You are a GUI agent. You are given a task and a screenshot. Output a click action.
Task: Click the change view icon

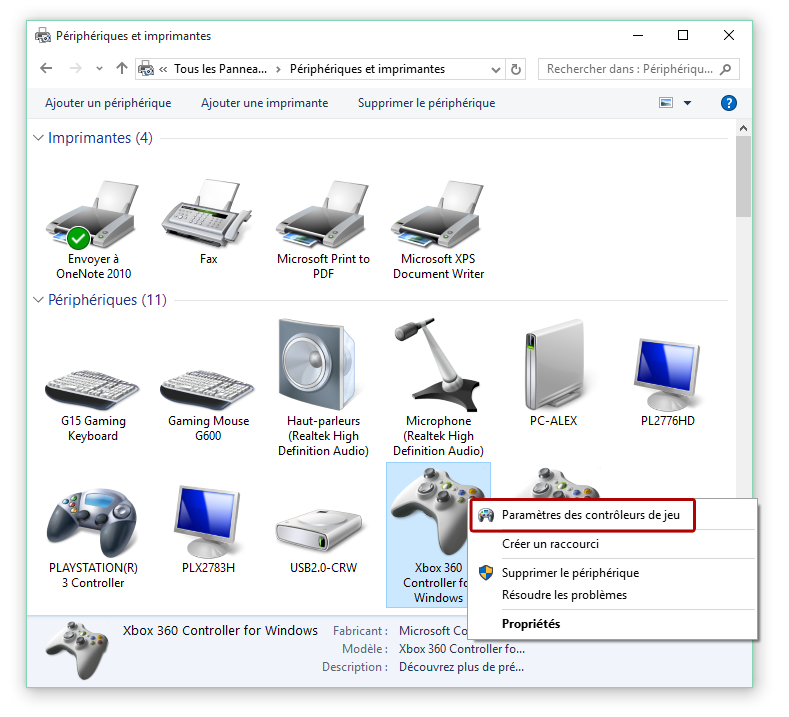coord(666,103)
